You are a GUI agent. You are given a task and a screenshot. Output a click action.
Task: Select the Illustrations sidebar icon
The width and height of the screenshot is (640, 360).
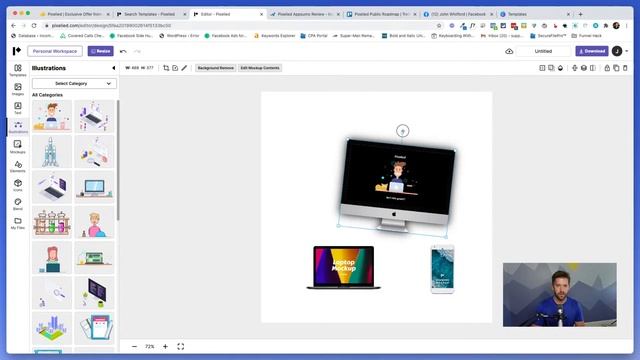click(x=18, y=127)
